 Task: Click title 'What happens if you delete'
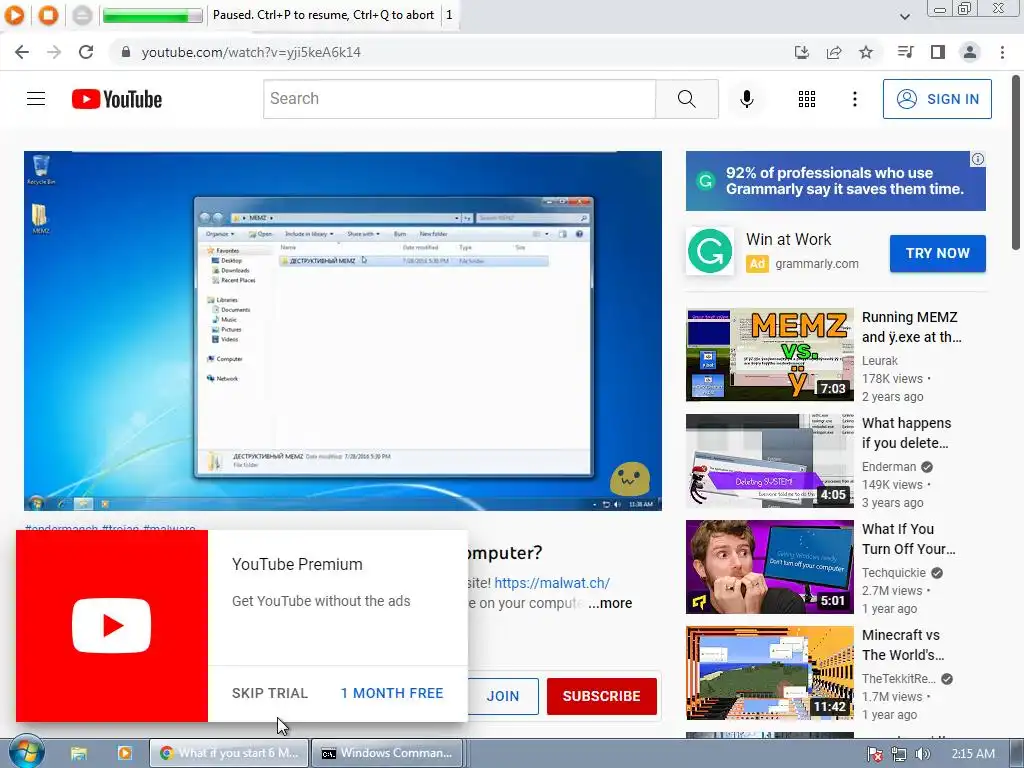click(906, 433)
